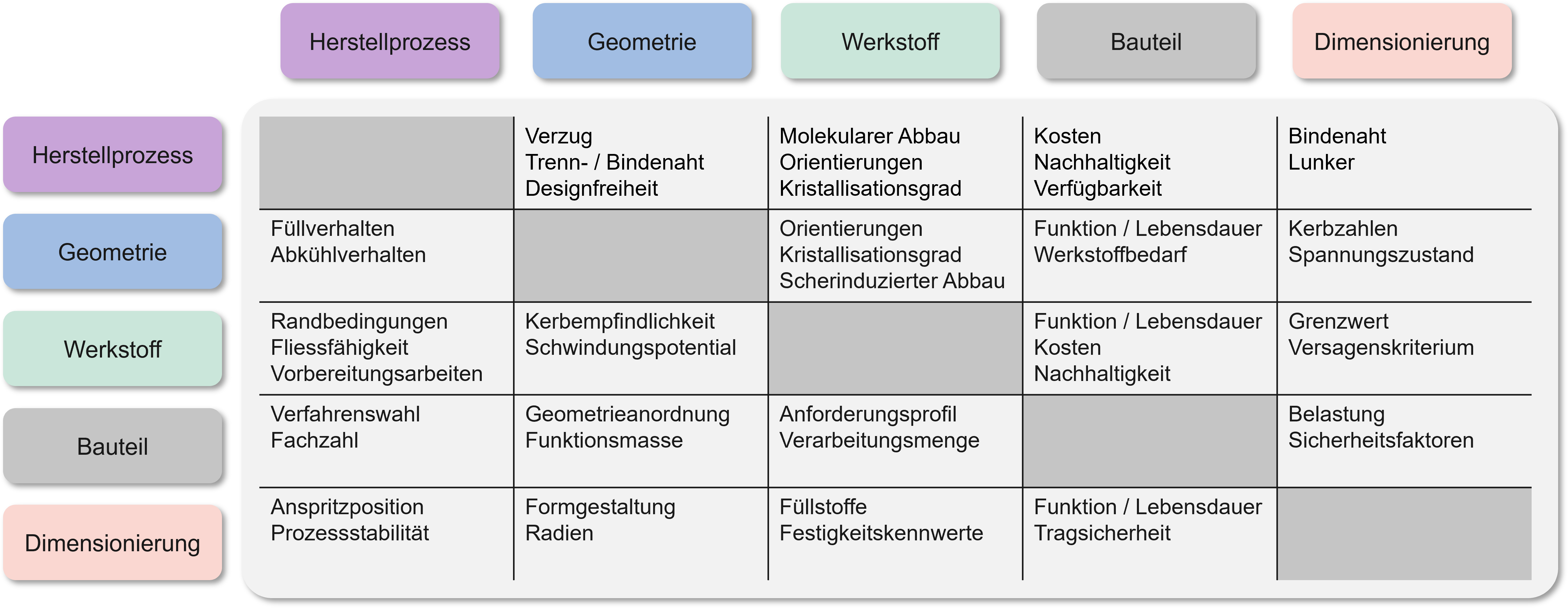
Task: Select the Werkstoff row label
Action: coord(113,349)
